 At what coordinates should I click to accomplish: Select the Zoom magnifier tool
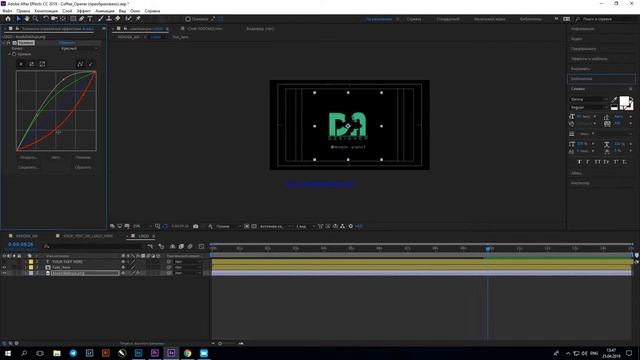pyautogui.click(x=36, y=19)
